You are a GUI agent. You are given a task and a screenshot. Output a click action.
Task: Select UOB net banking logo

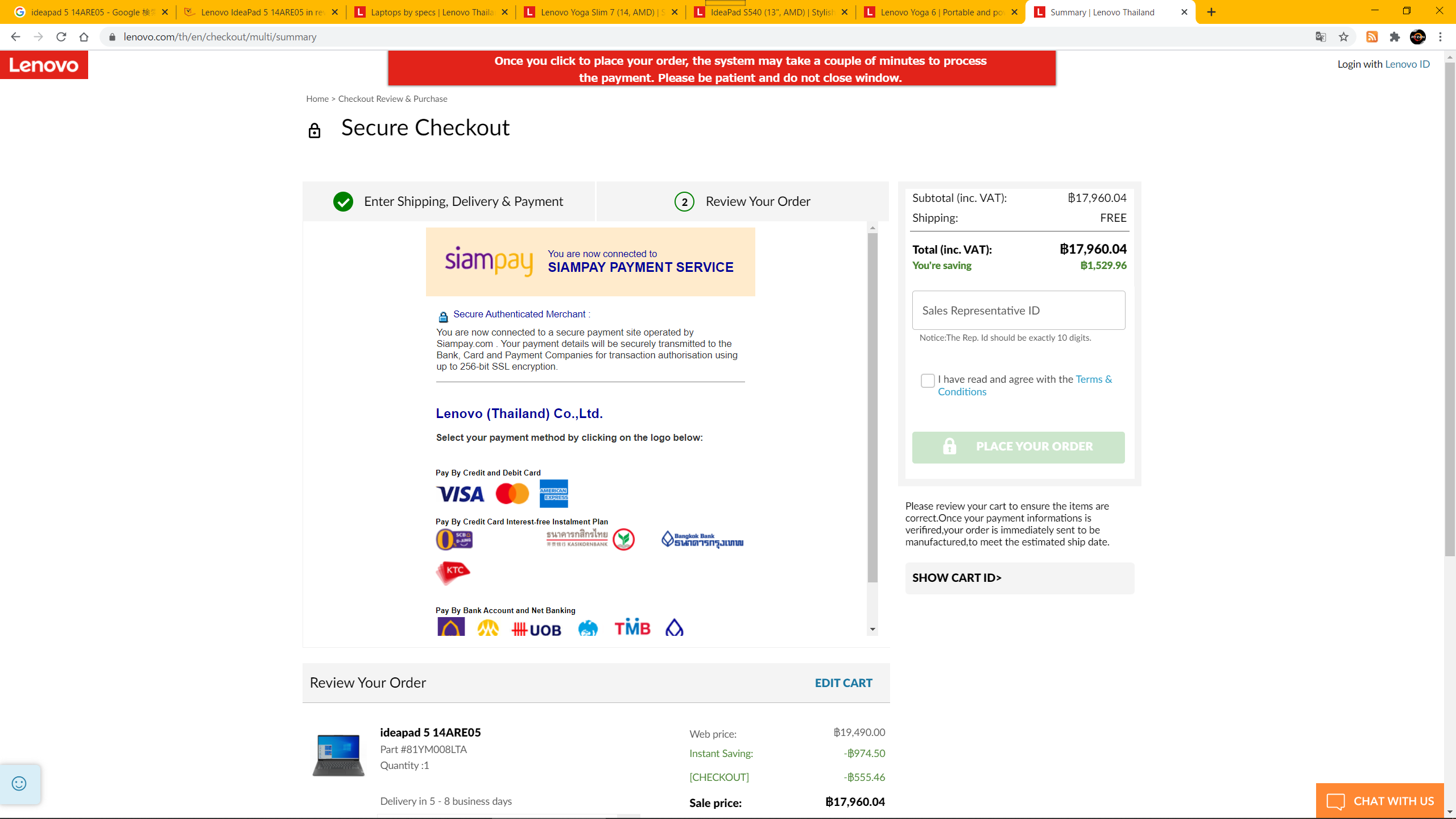point(536,629)
